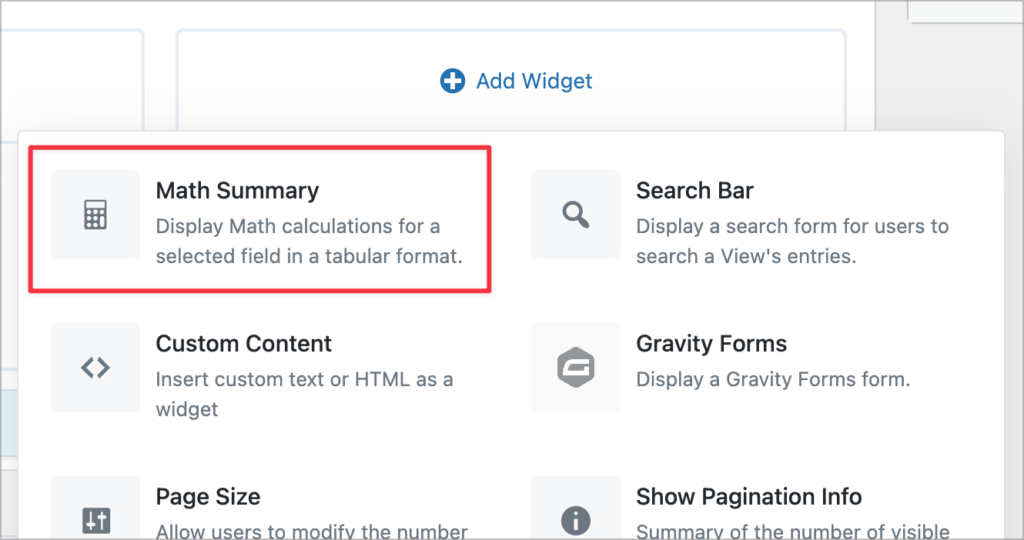
Task: Select the Search Bar widget title
Action: click(x=694, y=190)
